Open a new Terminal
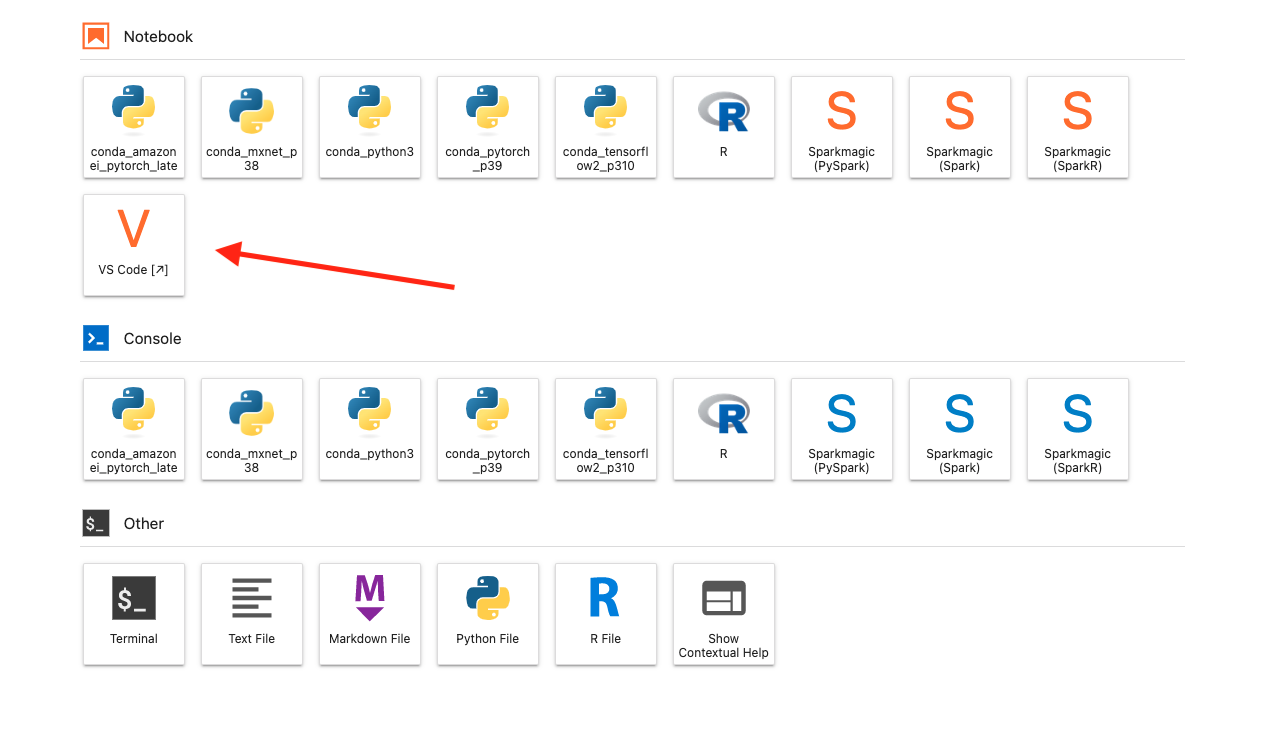Image resolution: width=1274 pixels, height=754 pixels. [x=134, y=614]
